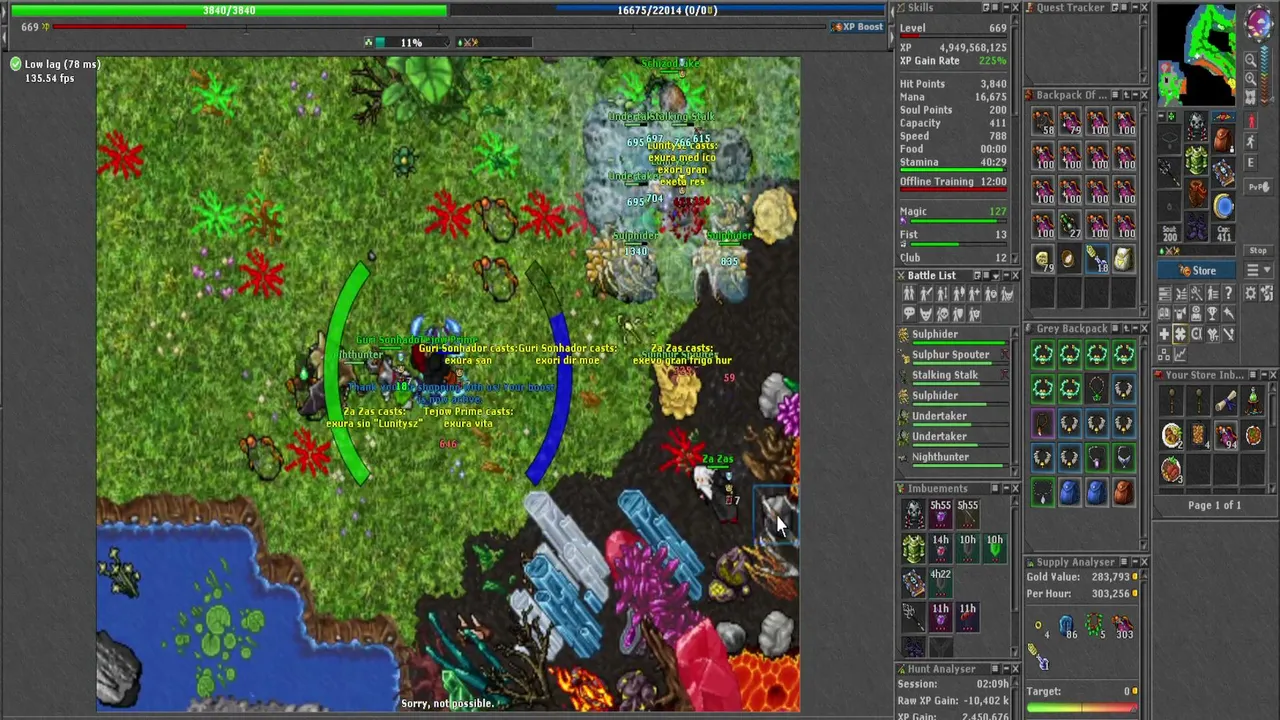Select the equipped weapon in the left hand slot

(x=1169, y=172)
